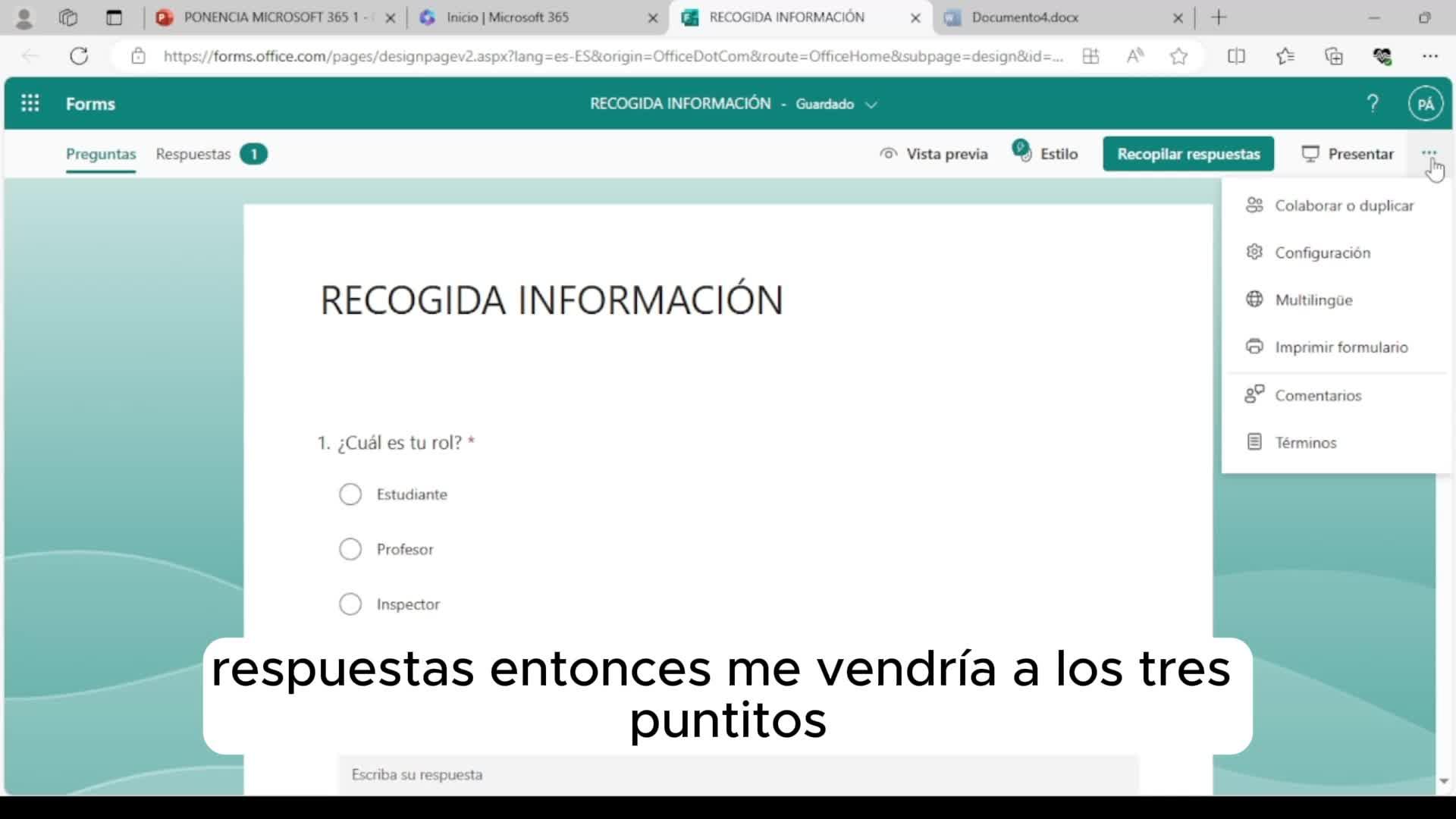Choose Configuración from the menu
1456x819 pixels.
[1322, 253]
